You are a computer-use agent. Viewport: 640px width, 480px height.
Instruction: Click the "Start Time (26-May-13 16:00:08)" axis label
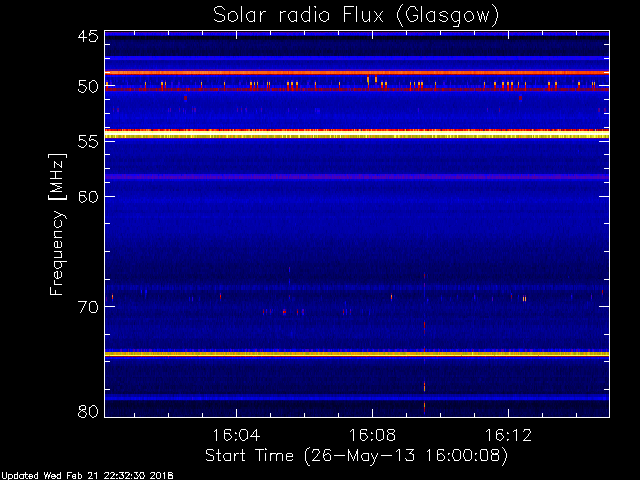coord(356,455)
